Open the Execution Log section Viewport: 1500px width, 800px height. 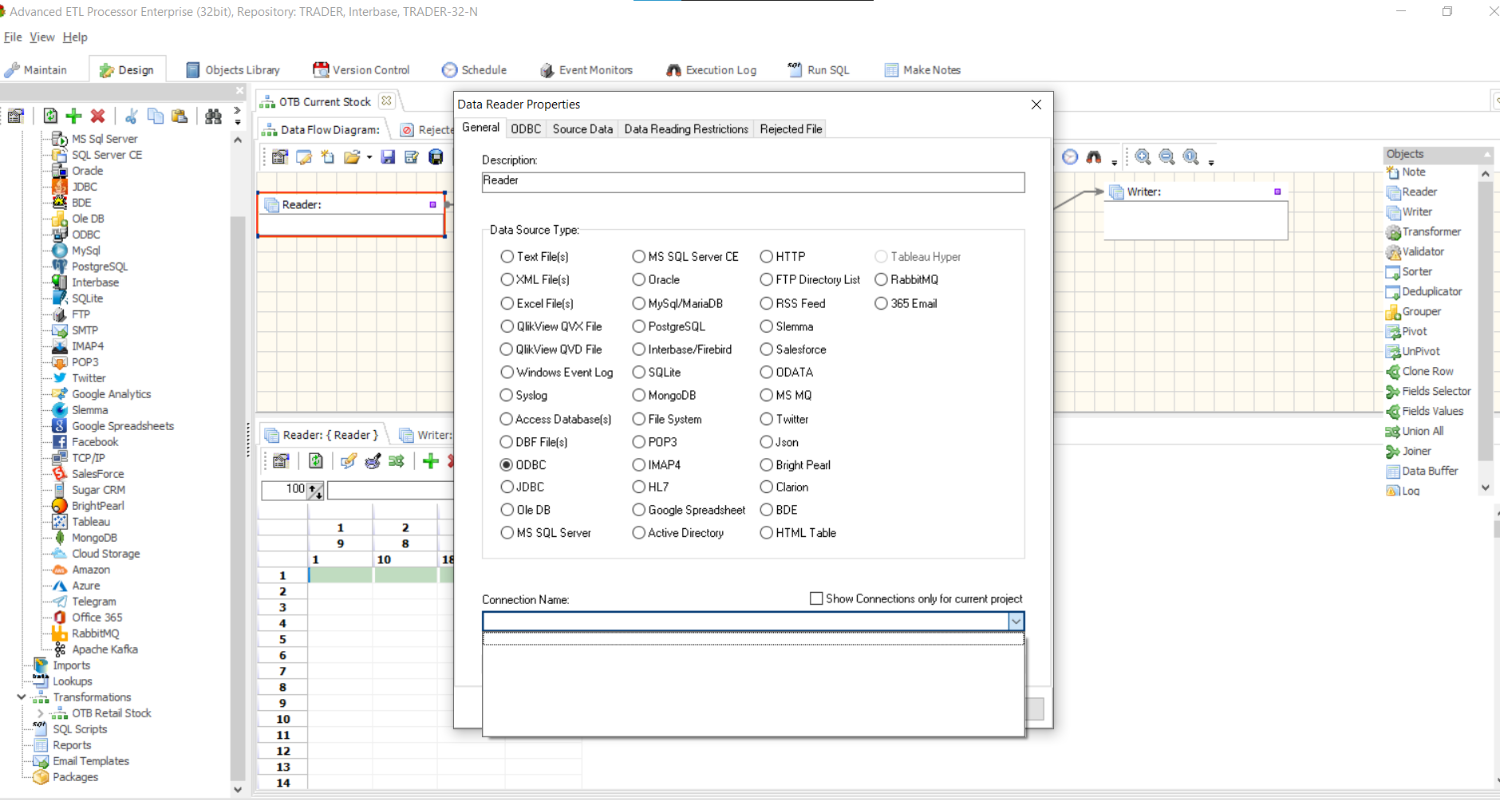[x=711, y=70]
